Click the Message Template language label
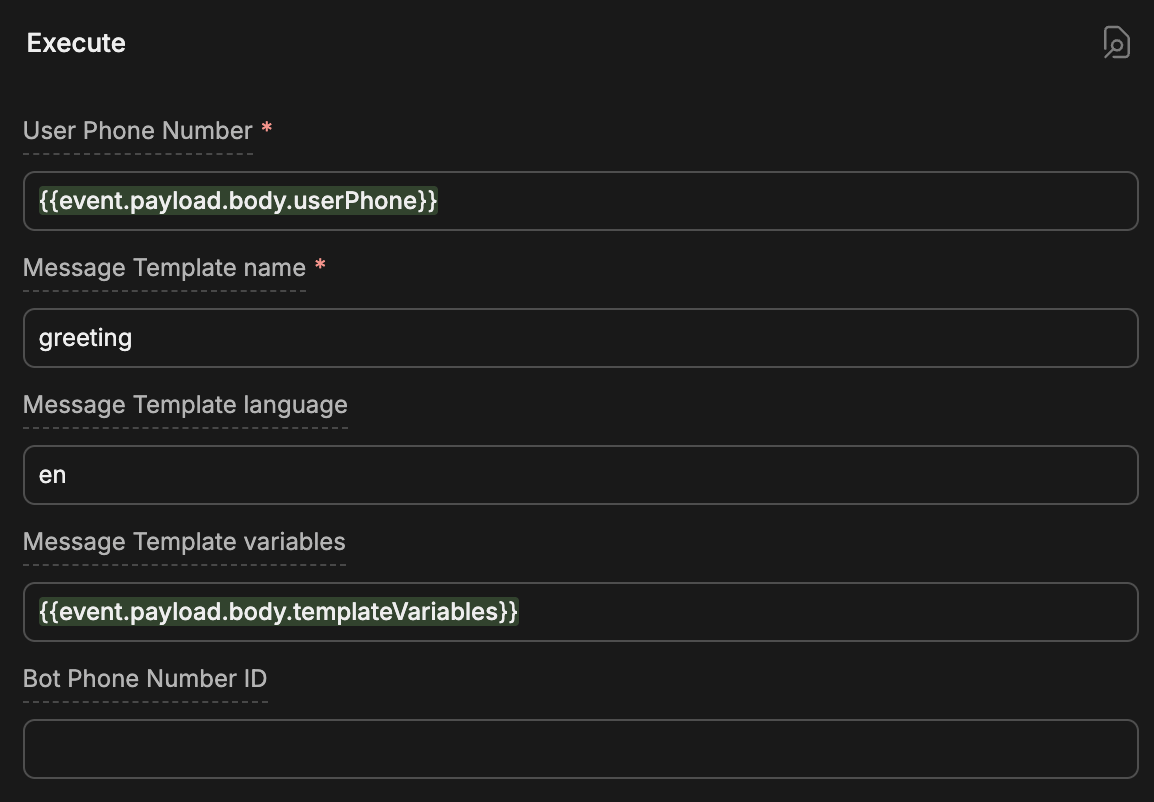The image size is (1154, 802). pyautogui.click(x=185, y=404)
